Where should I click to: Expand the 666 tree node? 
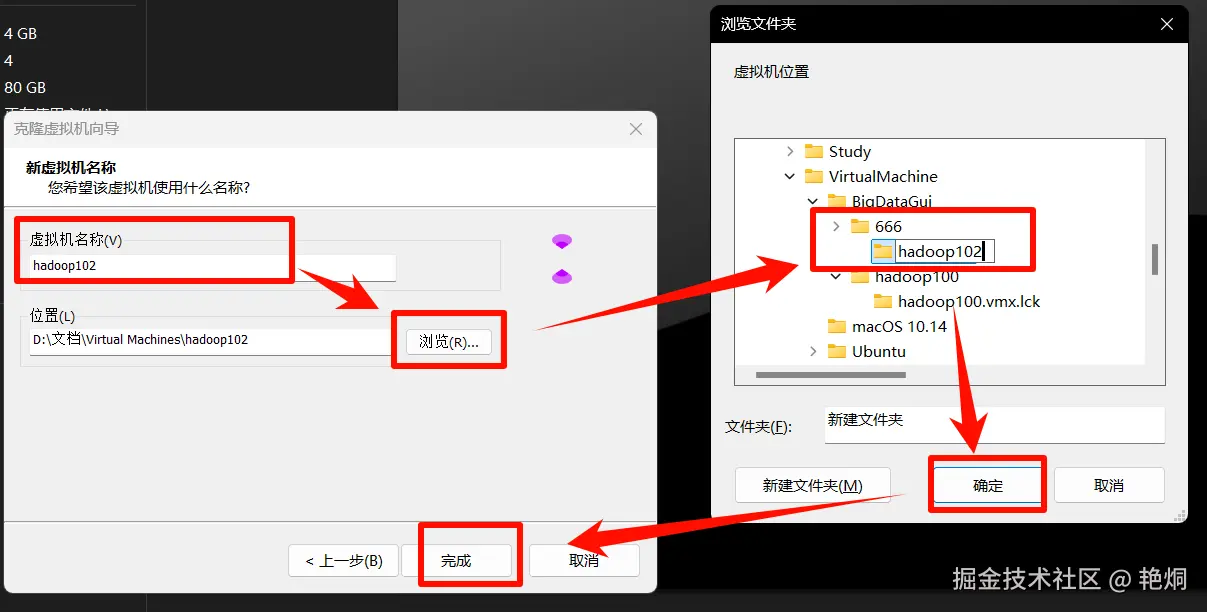click(836, 226)
